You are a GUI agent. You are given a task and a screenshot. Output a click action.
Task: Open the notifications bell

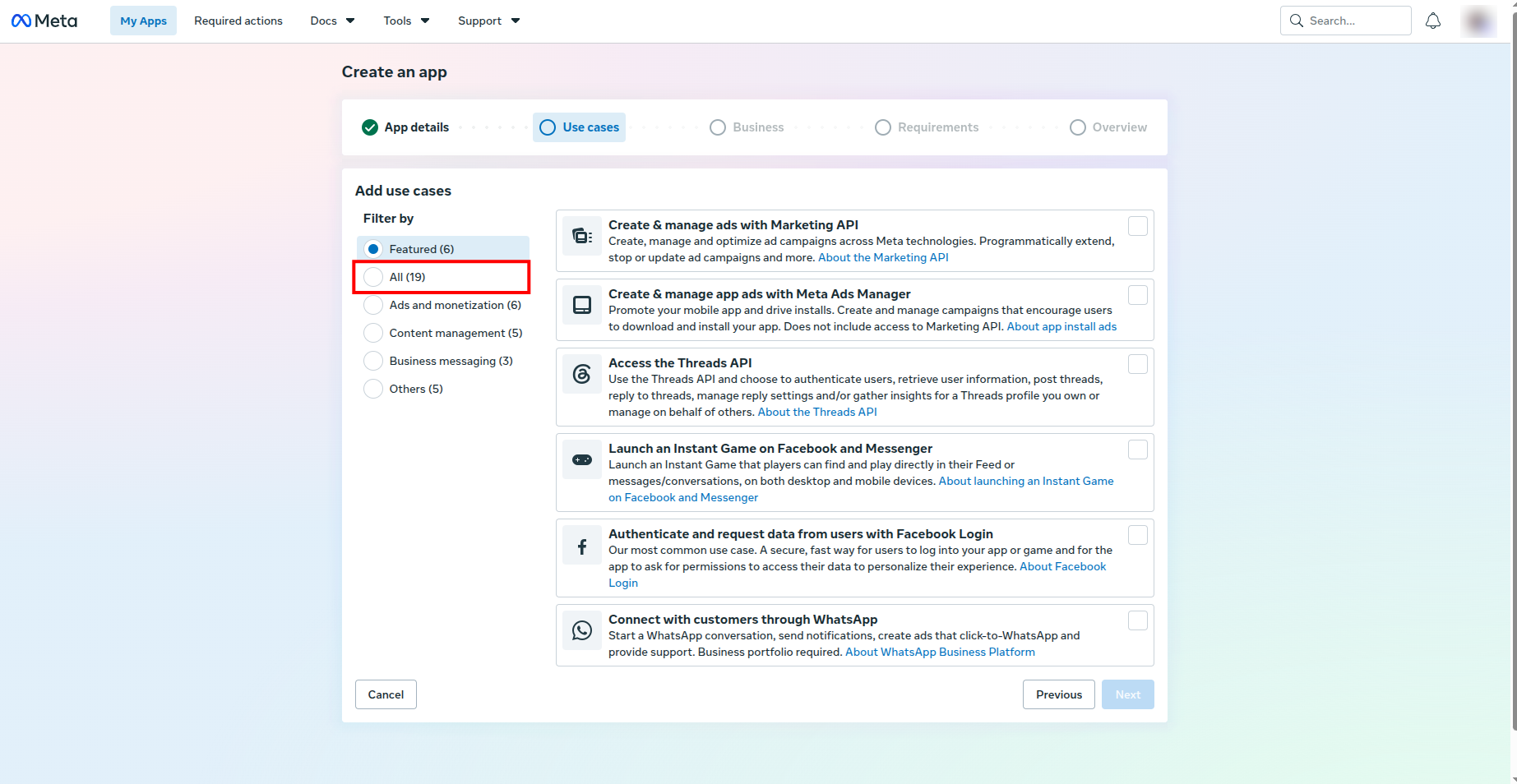1433,21
